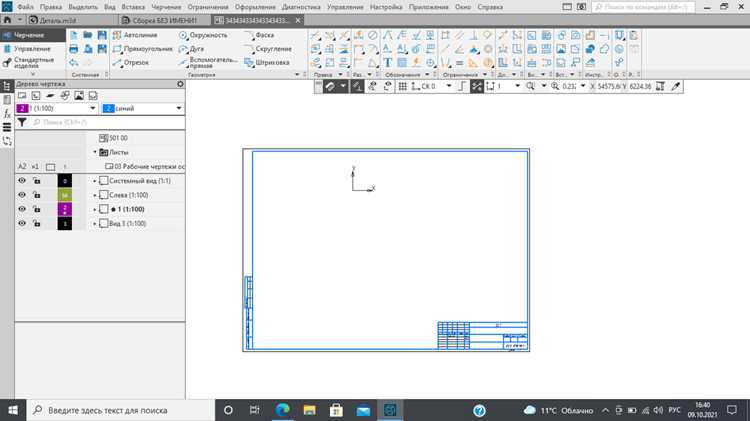Click the eyedropper icon in view toolbar
Image resolution: width=750 pixels, height=421 pixels.
(x=675, y=86)
